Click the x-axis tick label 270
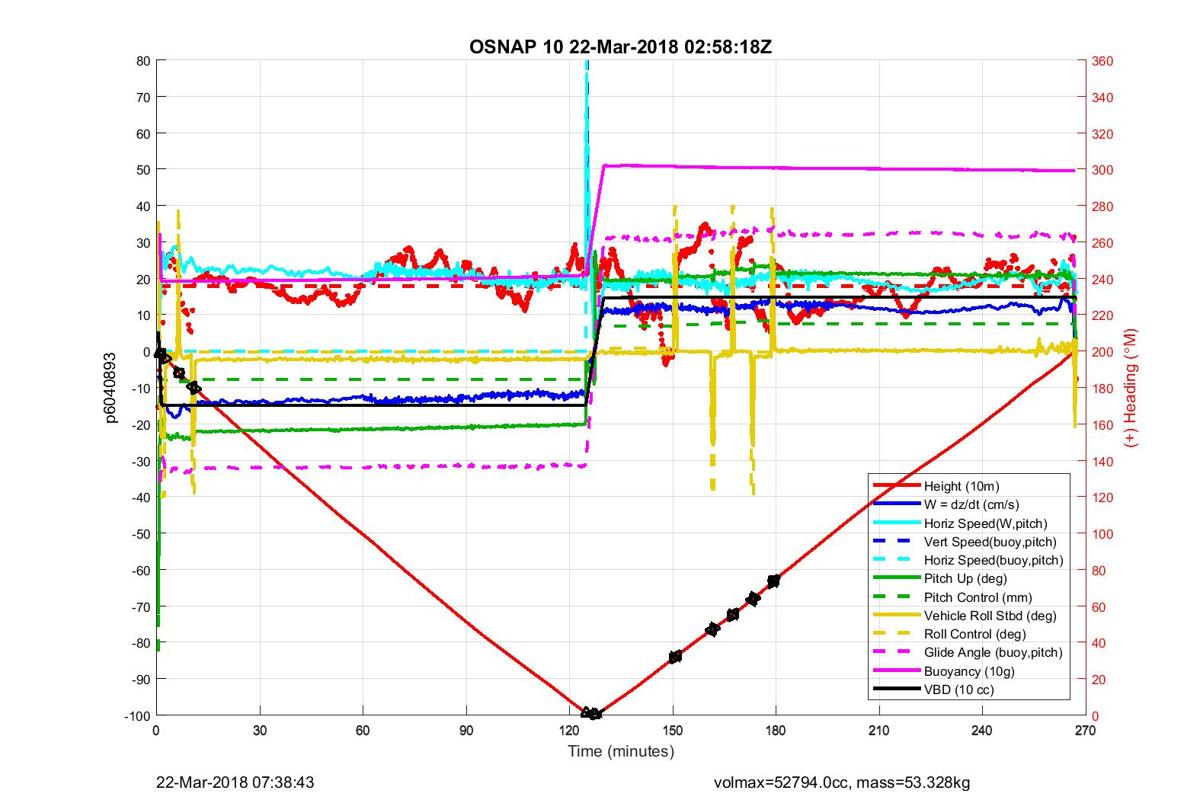This screenshot has height=804, width=1200. click(1086, 731)
